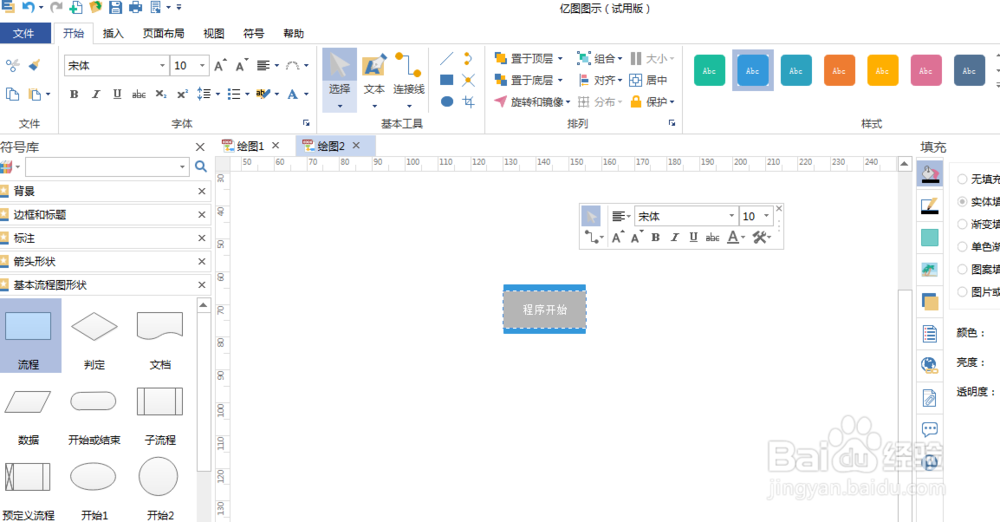Activate the Text tool
Image resolution: width=1000 pixels, height=522 pixels.
(374, 78)
